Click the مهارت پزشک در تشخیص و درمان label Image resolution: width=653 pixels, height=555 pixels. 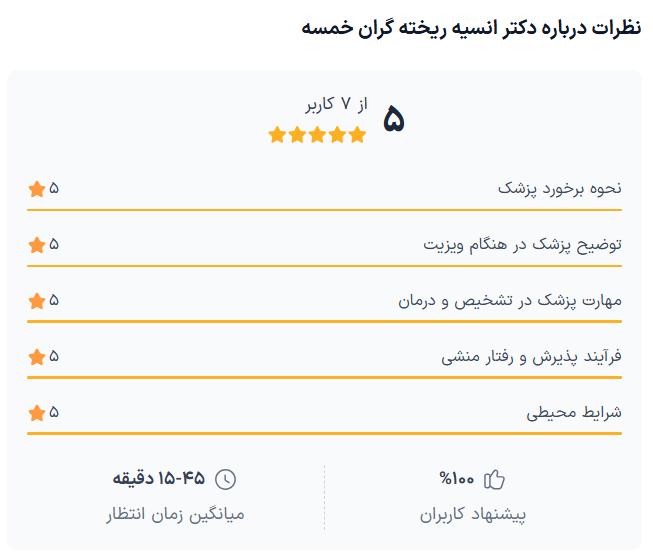[510, 301]
